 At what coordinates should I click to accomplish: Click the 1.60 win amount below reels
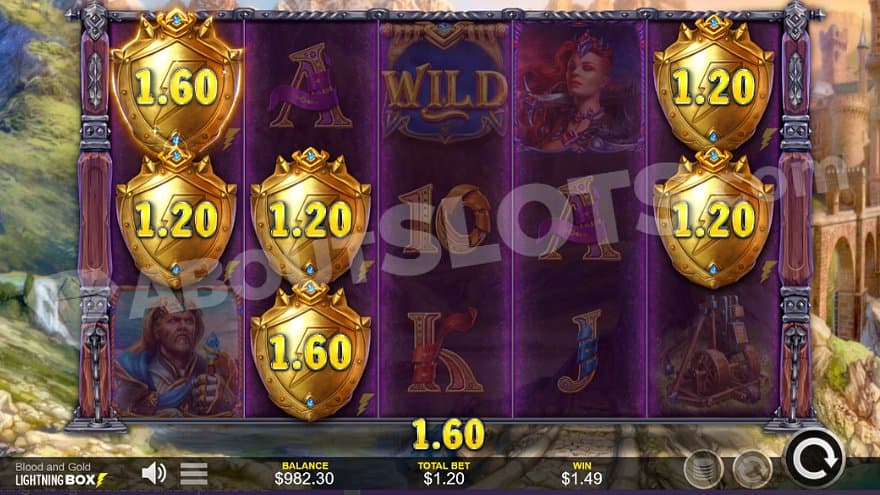(x=448, y=434)
